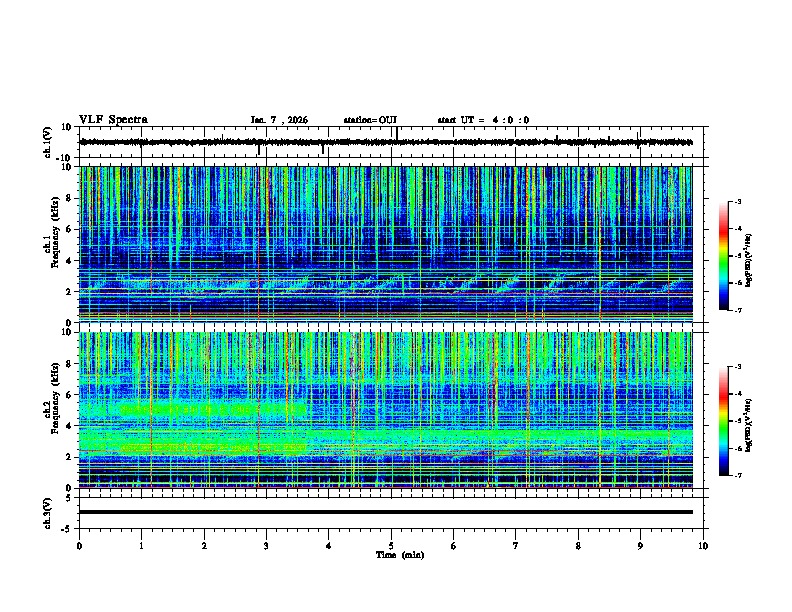
Task: Click the '1' tick on the time axis
Action: pyautogui.click(x=142, y=546)
